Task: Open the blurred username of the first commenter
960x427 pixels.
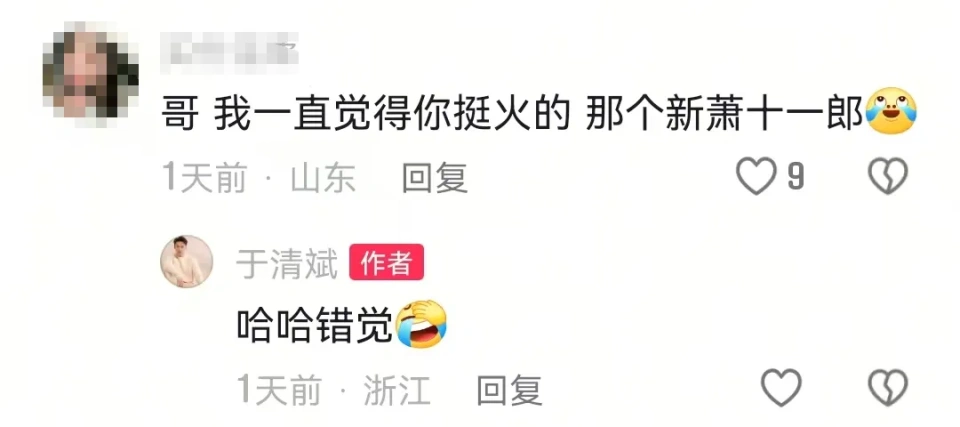Action: [x=230, y=48]
